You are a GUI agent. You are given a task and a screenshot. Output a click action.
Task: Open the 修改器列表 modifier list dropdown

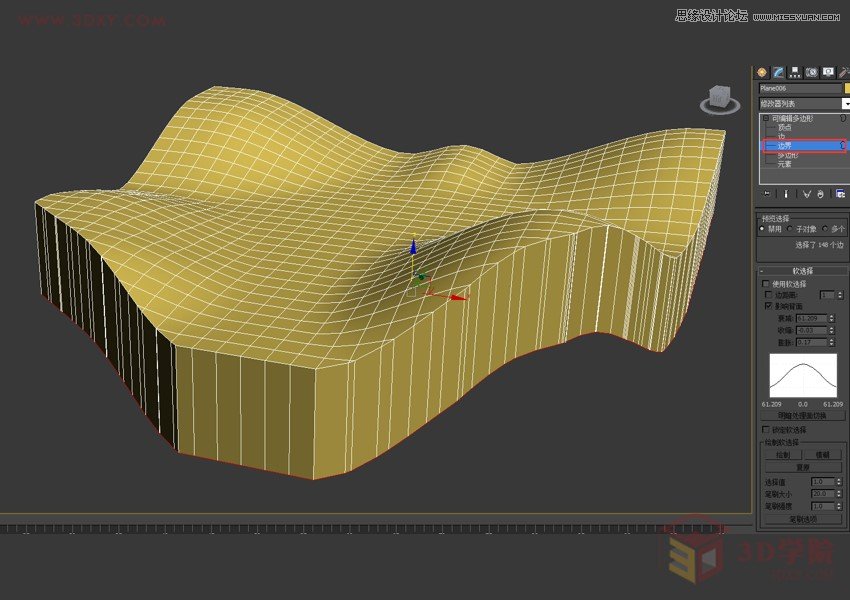coord(845,103)
